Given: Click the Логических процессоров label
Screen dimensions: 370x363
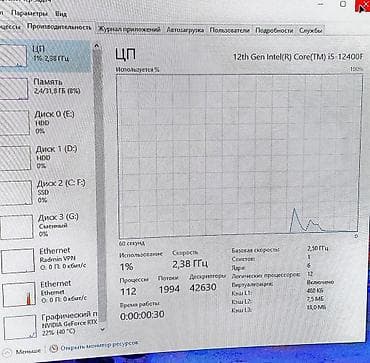Looking at the screenshot, I should (x=265, y=275).
